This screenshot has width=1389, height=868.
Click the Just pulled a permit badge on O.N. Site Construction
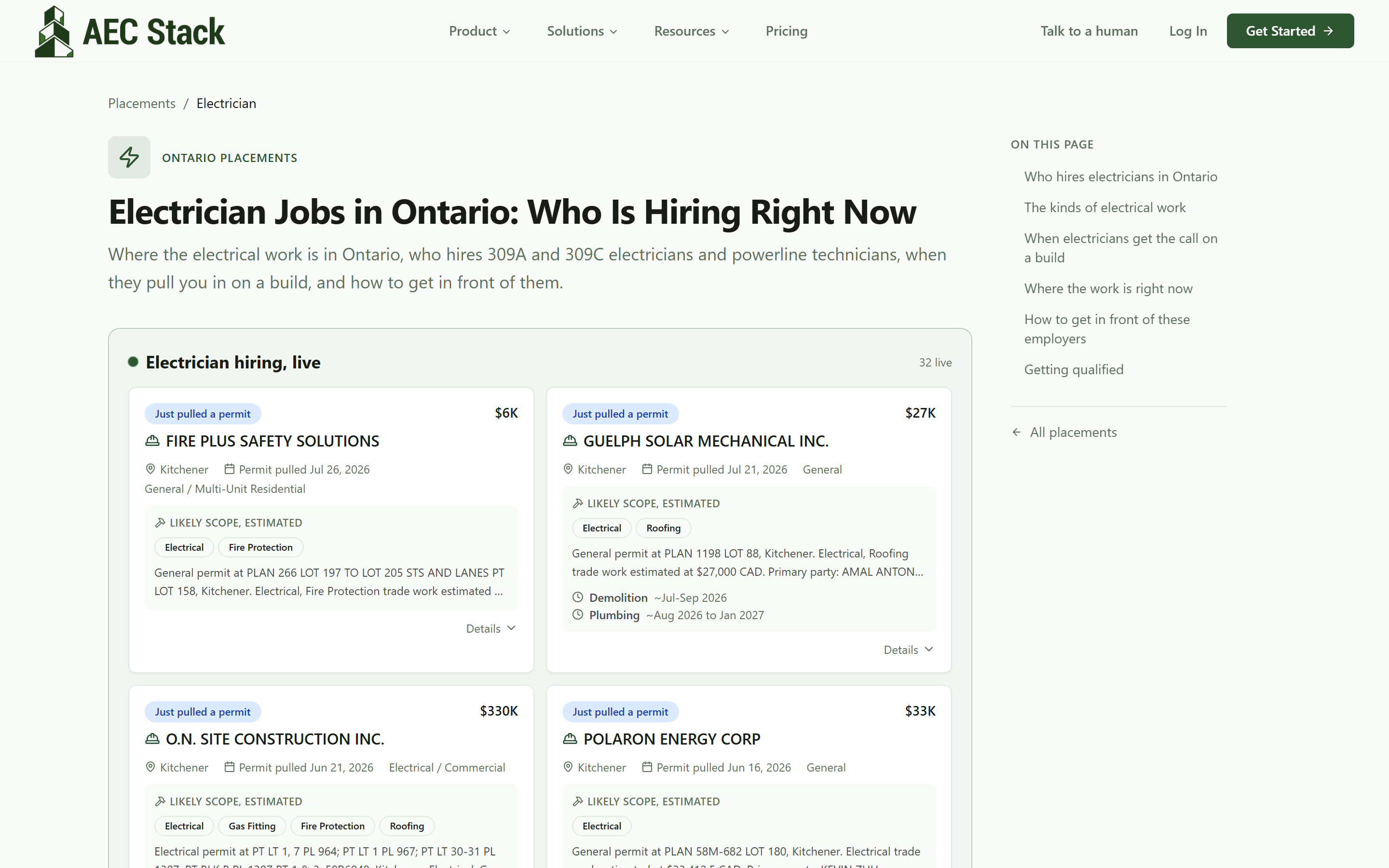(x=203, y=712)
